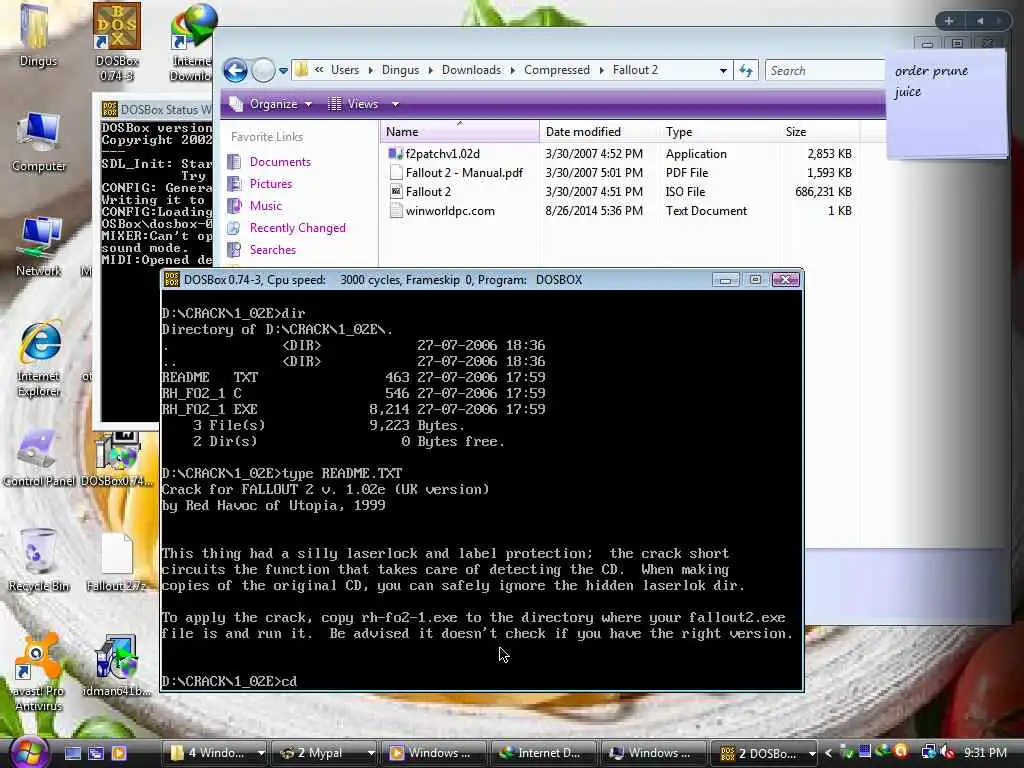Expand the address bar path history dropdown
The image size is (1024, 768).
pos(723,71)
